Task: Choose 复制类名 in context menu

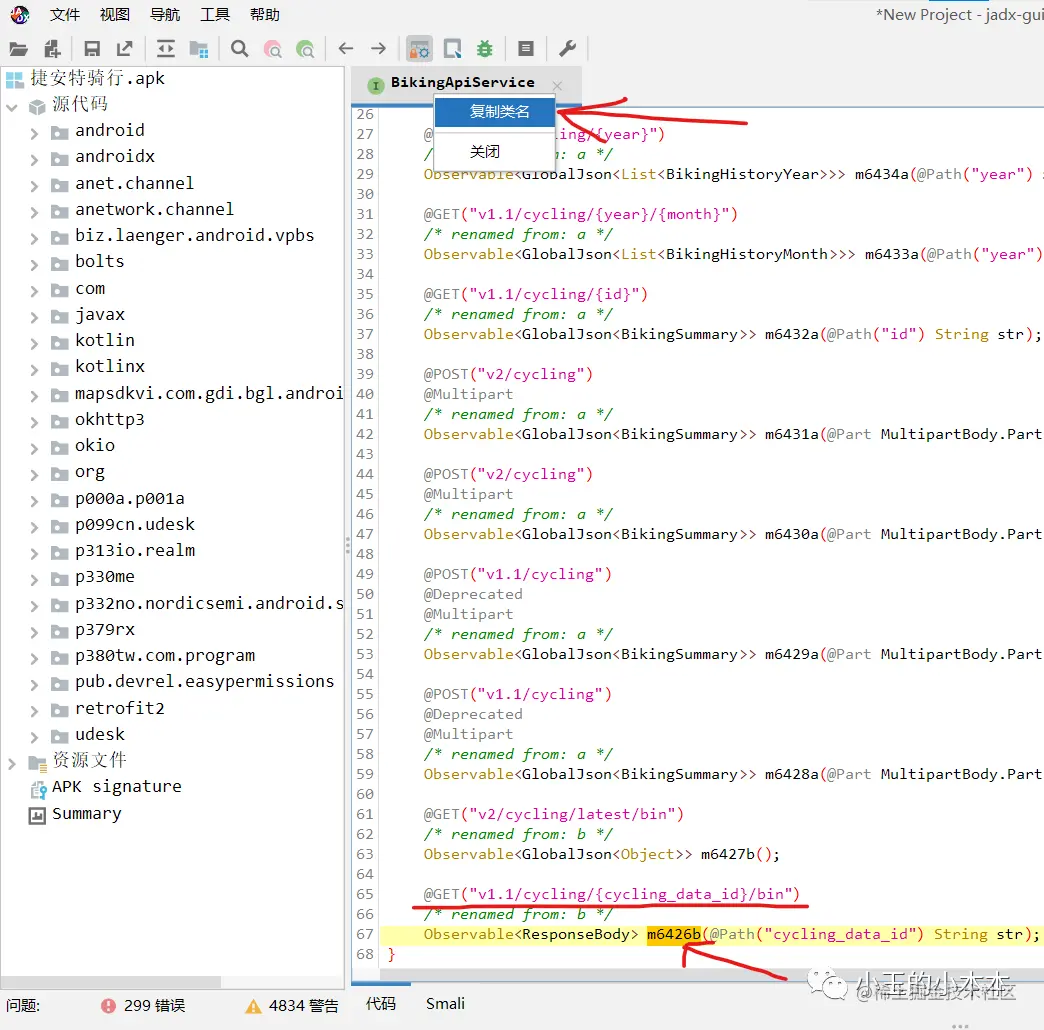Action: click(495, 111)
